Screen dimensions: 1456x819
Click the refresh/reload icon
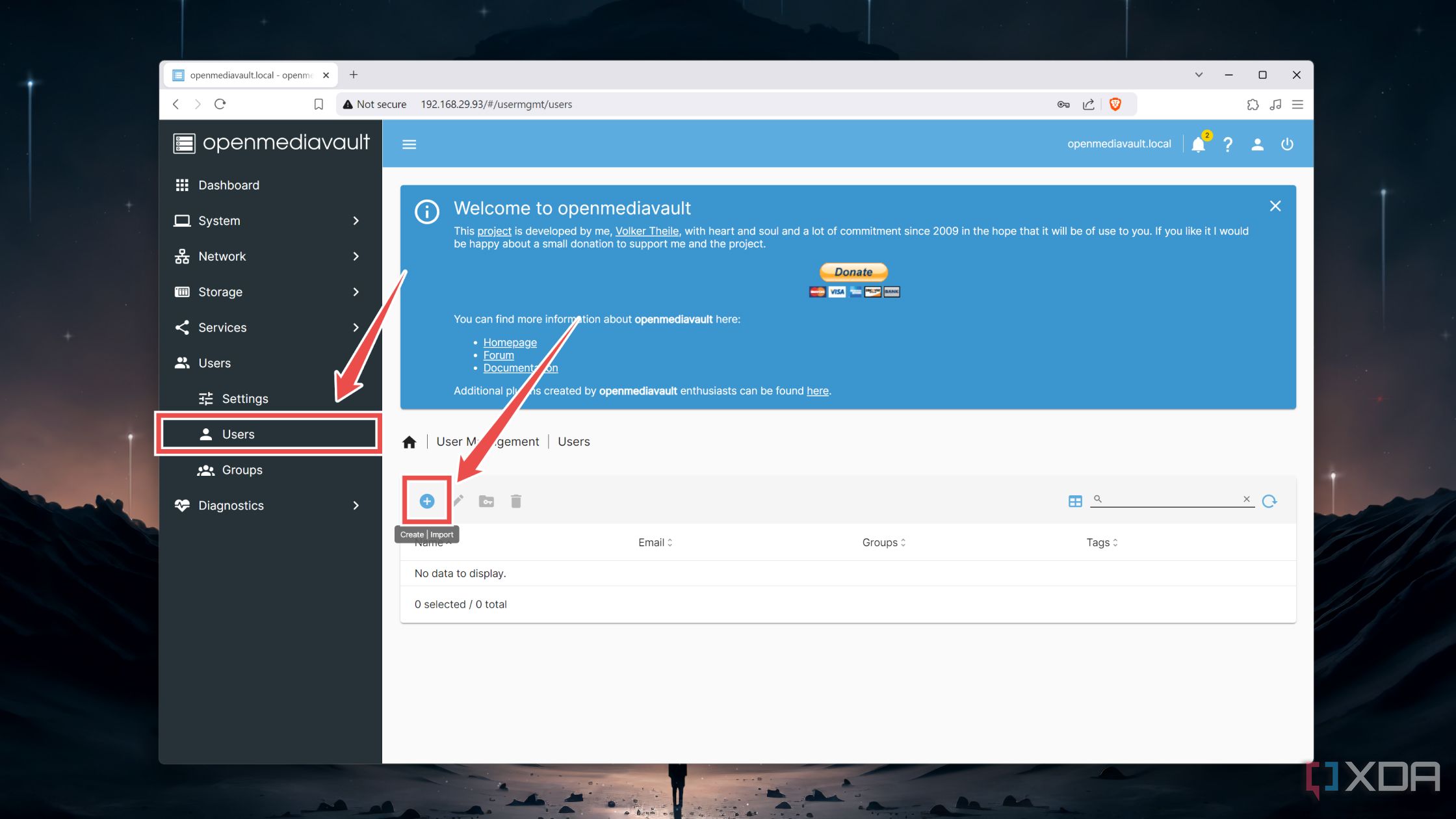click(1270, 500)
